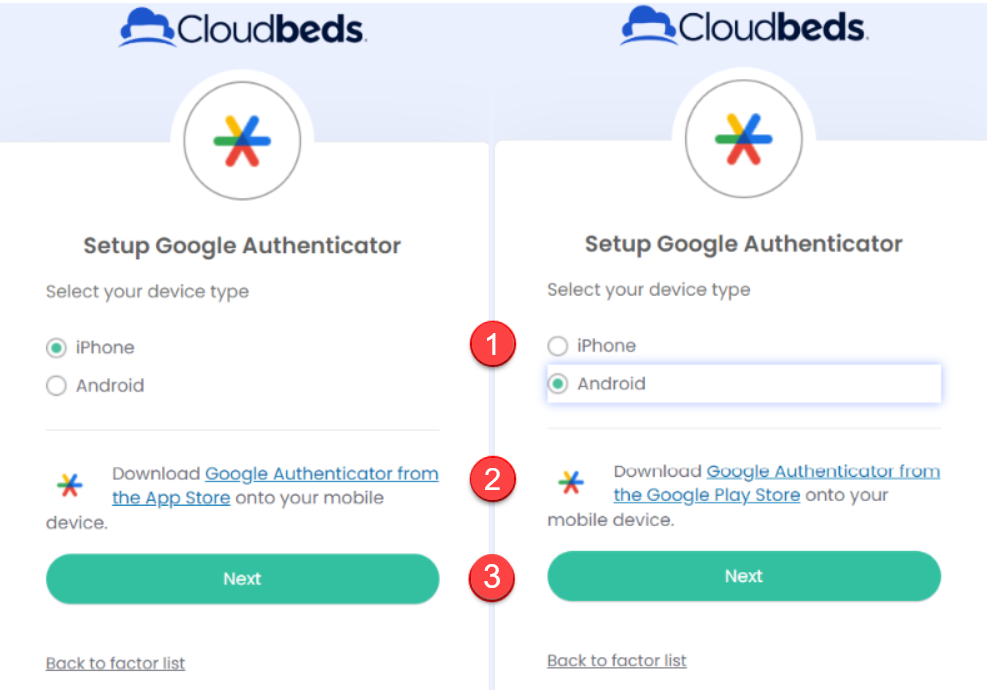This screenshot has width=987, height=690.
Task: Select the Android radio button in left panel
Action: click(57, 386)
